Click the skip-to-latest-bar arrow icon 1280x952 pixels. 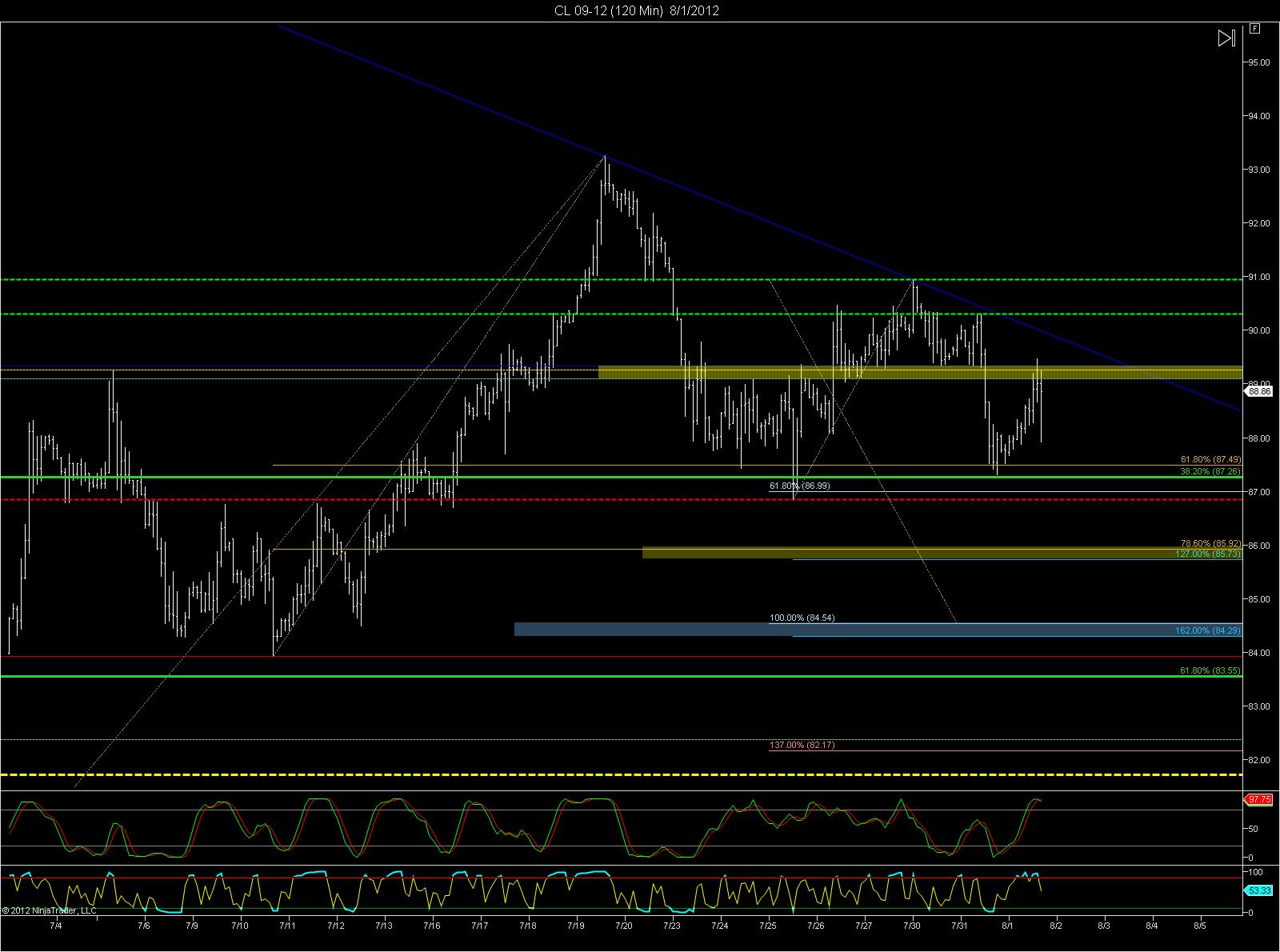[1227, 38]
